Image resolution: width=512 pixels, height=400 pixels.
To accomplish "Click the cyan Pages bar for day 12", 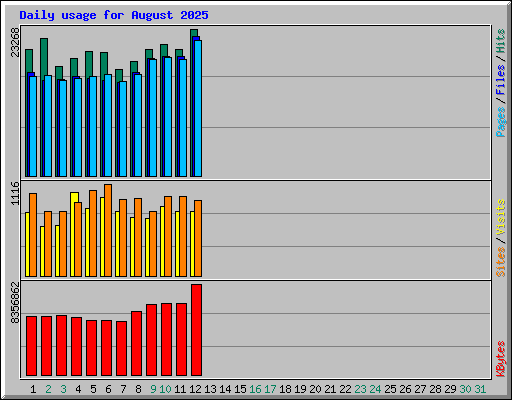I will pos(198,108).
